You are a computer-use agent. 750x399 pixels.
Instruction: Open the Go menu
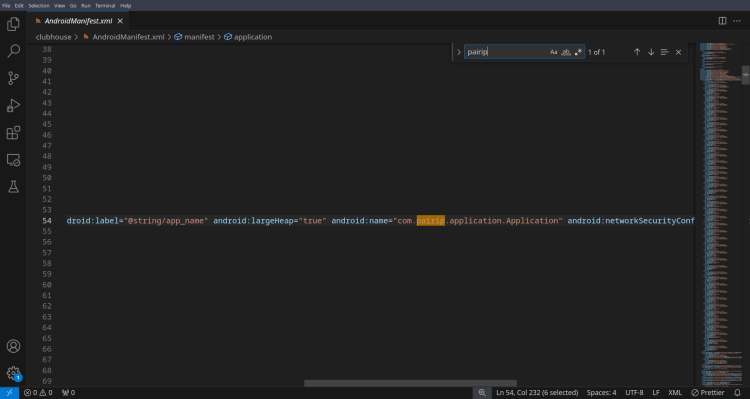pyautogui.click(x=73, y=6)
